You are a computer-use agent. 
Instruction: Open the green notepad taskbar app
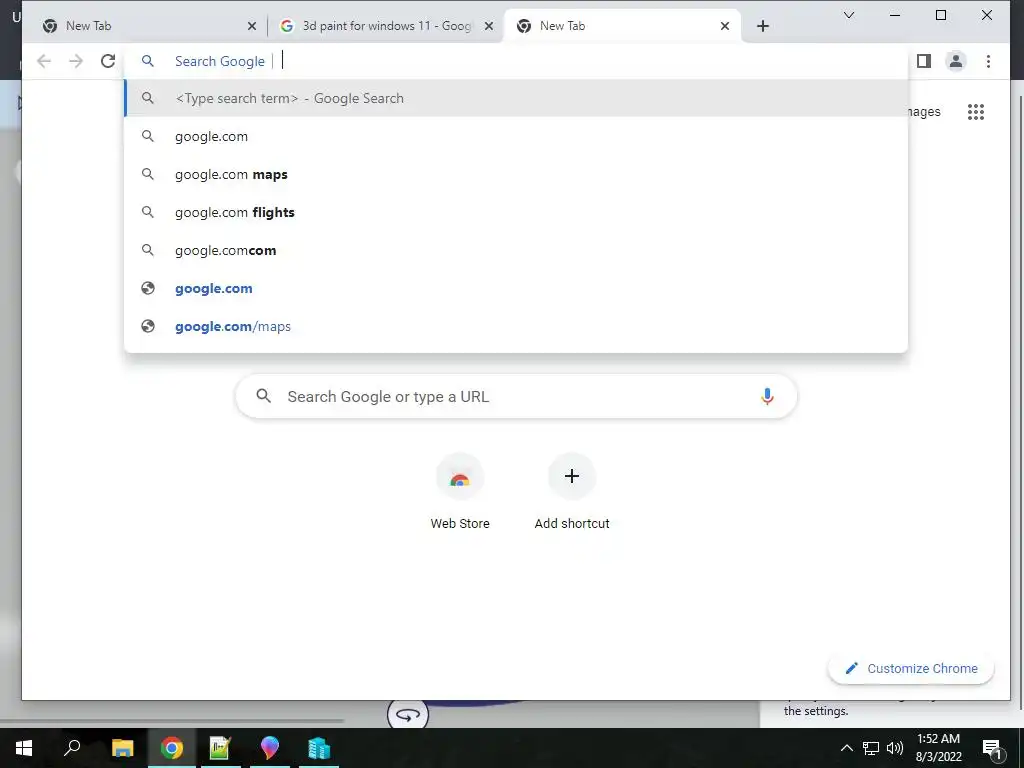(220, 748)
